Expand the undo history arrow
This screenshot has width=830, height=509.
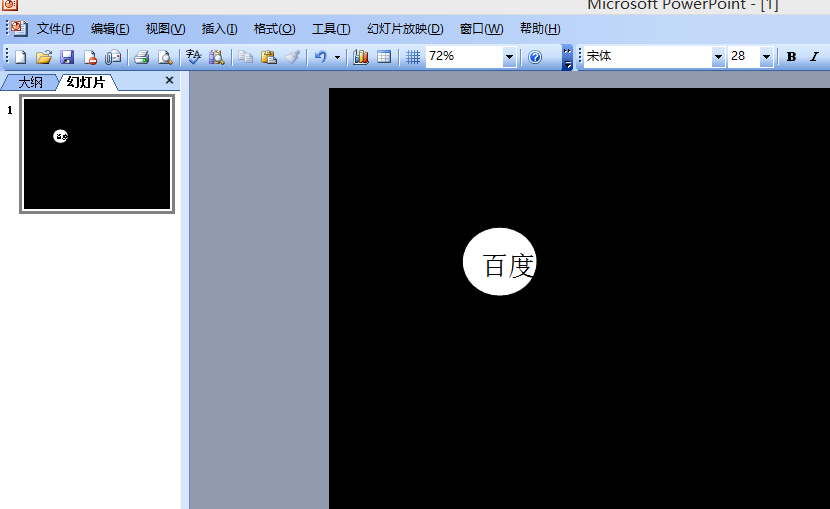pos(337,57)
